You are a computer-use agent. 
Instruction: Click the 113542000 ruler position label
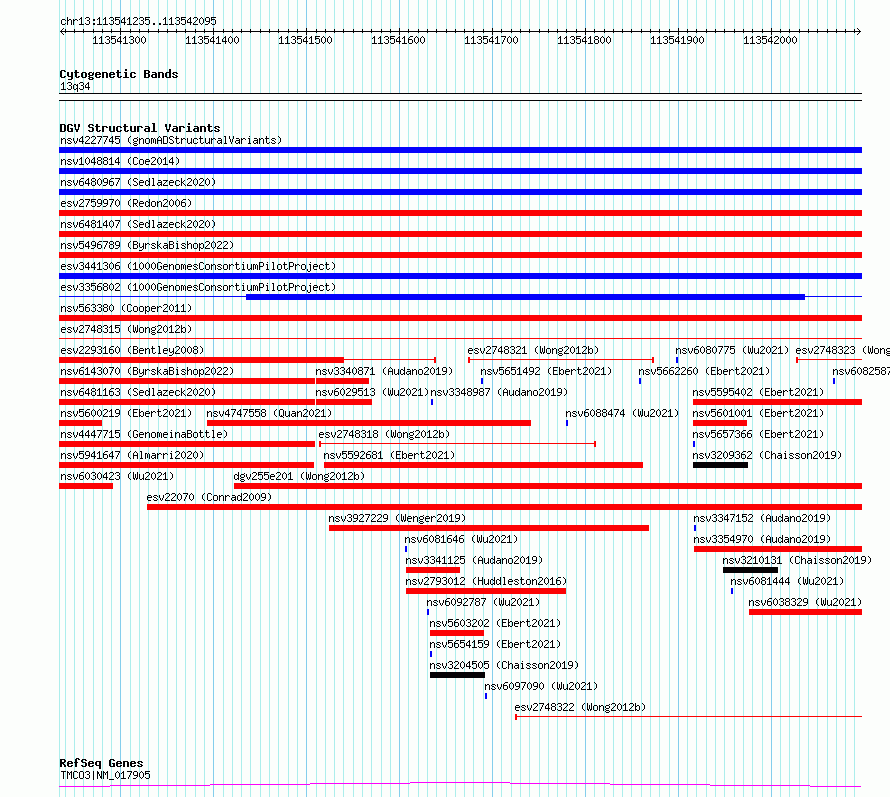(770, 40)
